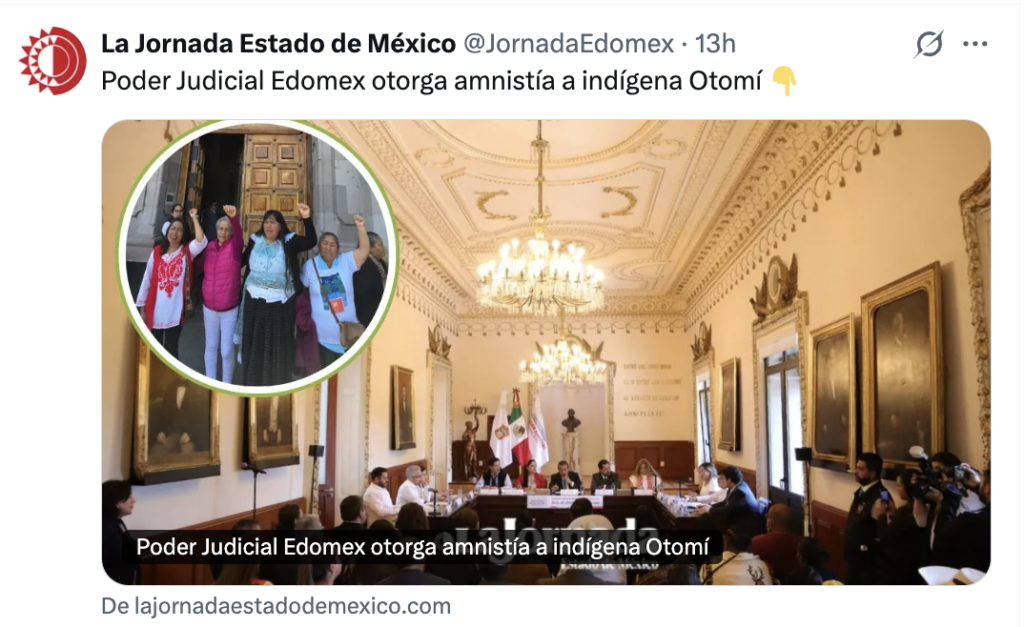Click the largest framed portrait on right wall

tap(903, 364)
